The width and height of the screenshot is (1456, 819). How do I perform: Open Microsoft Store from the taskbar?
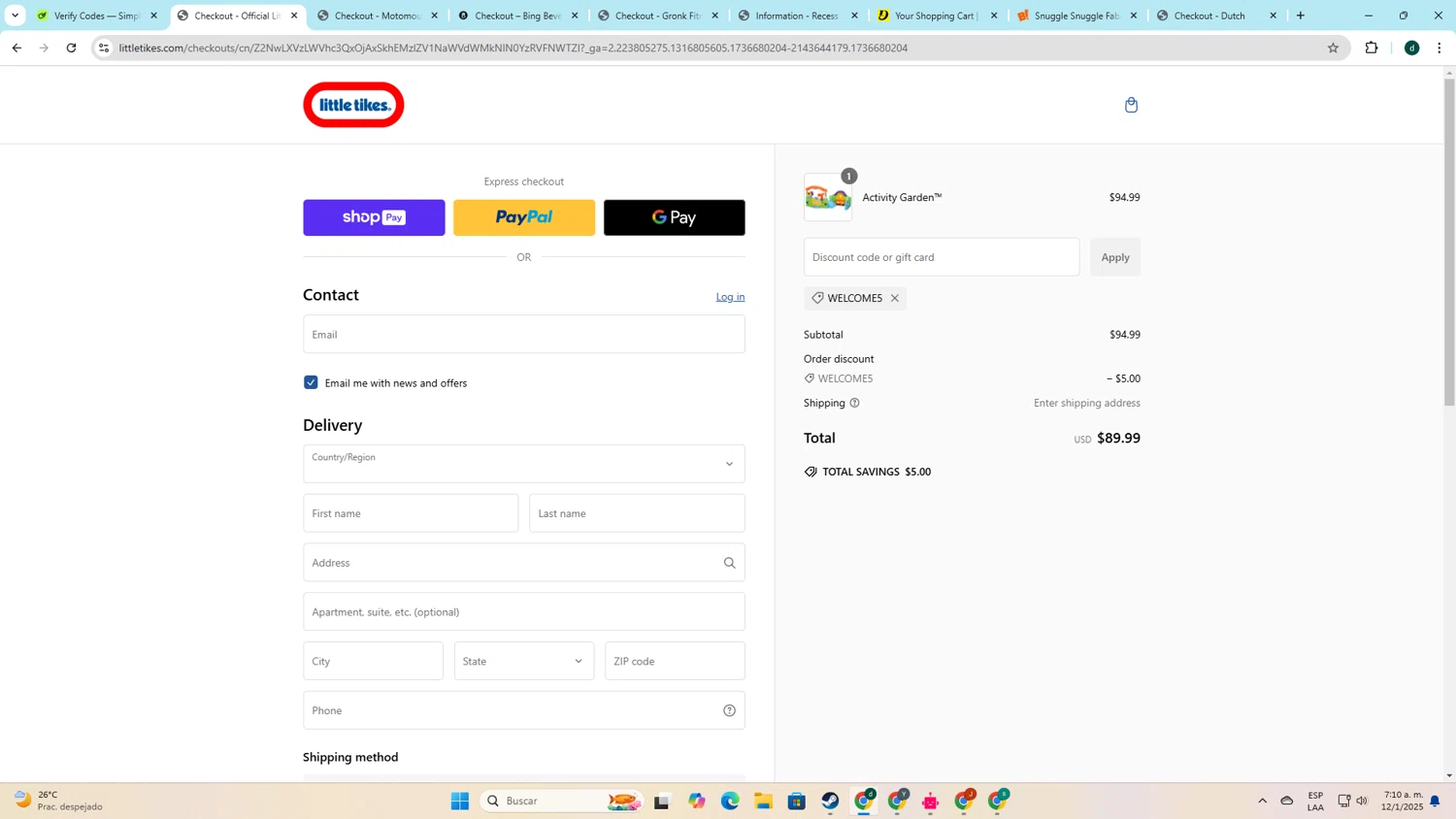[x=797, y=801]
